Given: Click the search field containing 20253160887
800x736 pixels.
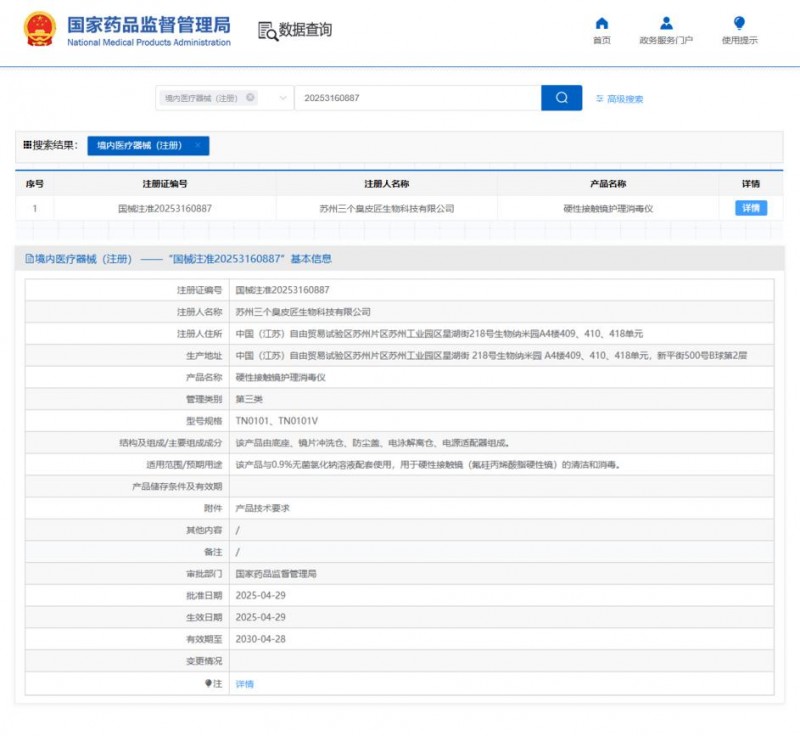Looking at the screenshot, I should (415, 98).
